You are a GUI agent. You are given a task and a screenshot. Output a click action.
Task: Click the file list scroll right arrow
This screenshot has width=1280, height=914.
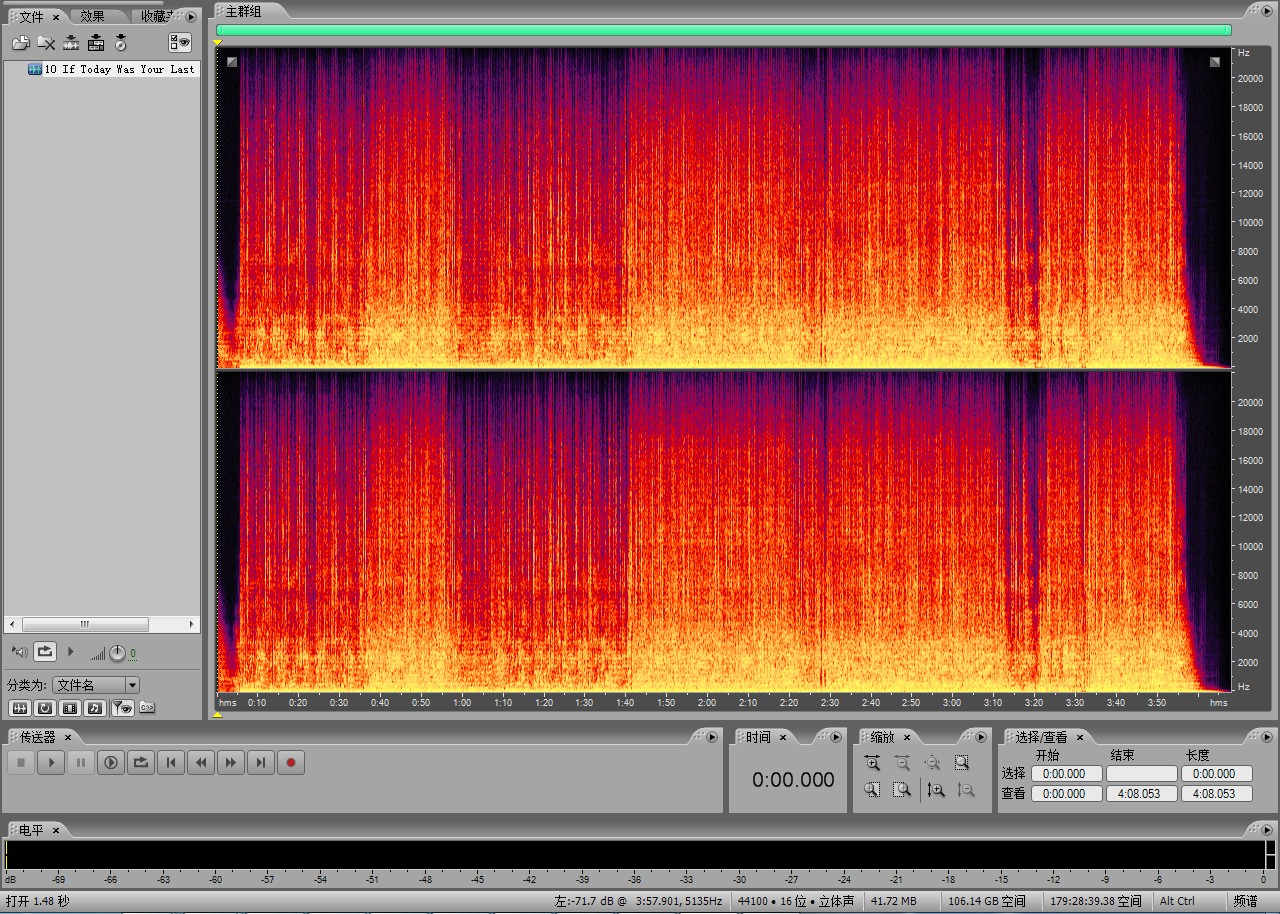193,625
